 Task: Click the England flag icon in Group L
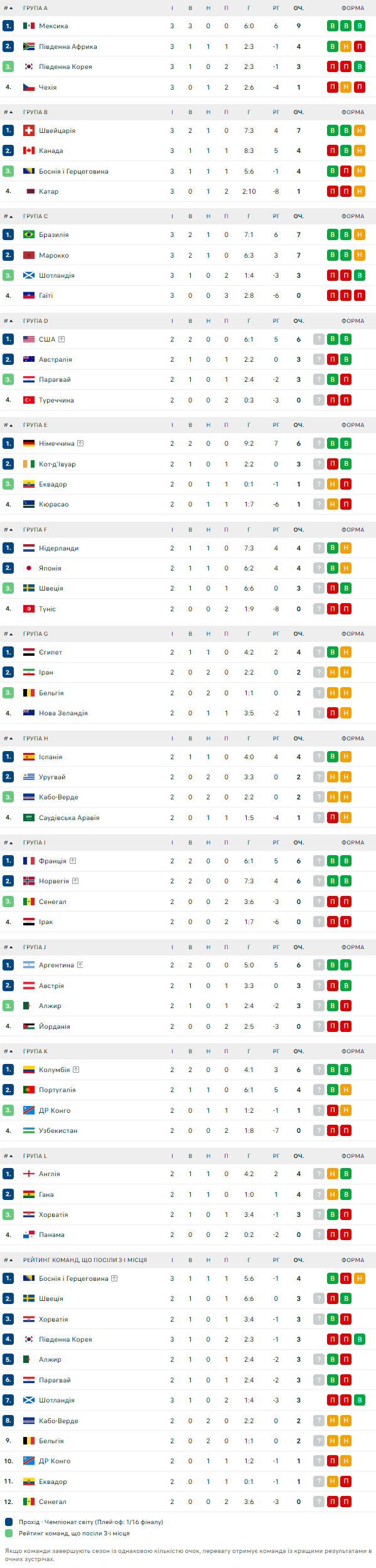click(x=29, y=1174)
